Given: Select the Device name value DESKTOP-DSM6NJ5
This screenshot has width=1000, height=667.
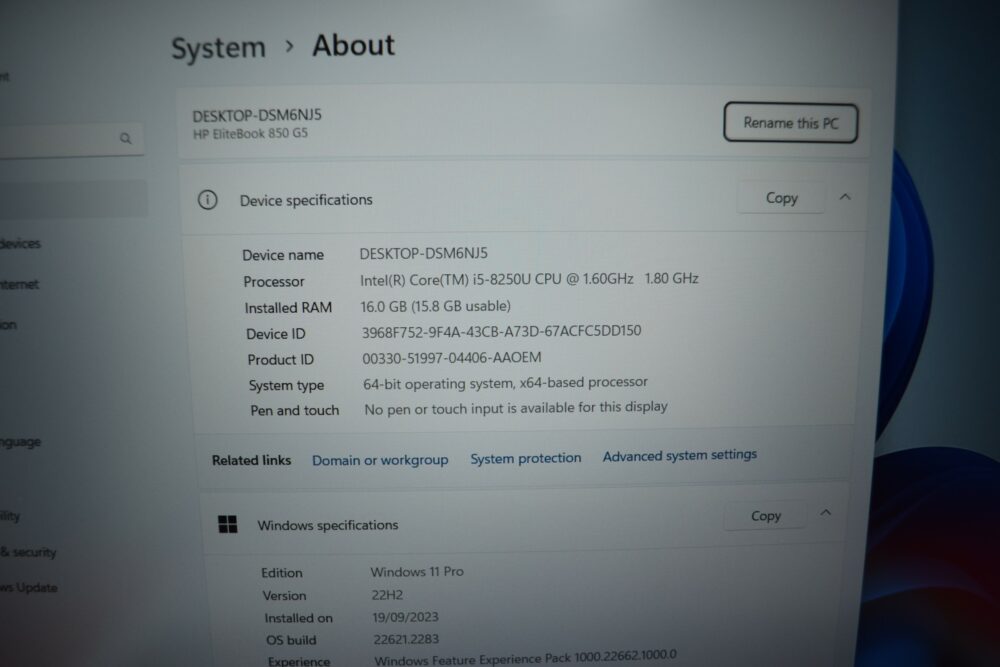Looking at the screenshot, I should pyautogui.click(x=423, y=253).
